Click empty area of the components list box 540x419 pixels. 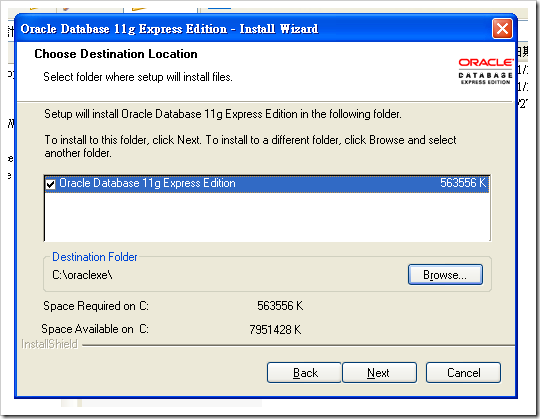(x=267, y=217)
